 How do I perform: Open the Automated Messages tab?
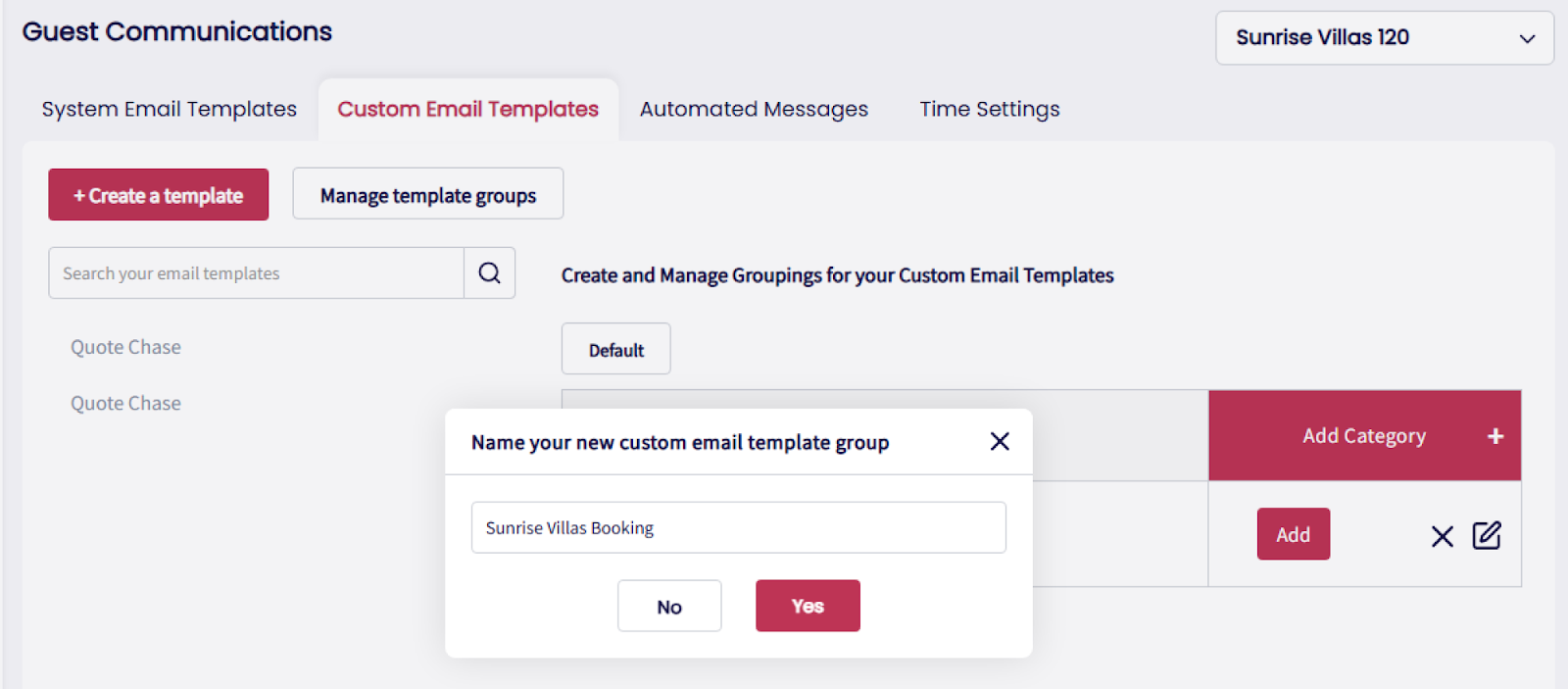coord(754,109)
